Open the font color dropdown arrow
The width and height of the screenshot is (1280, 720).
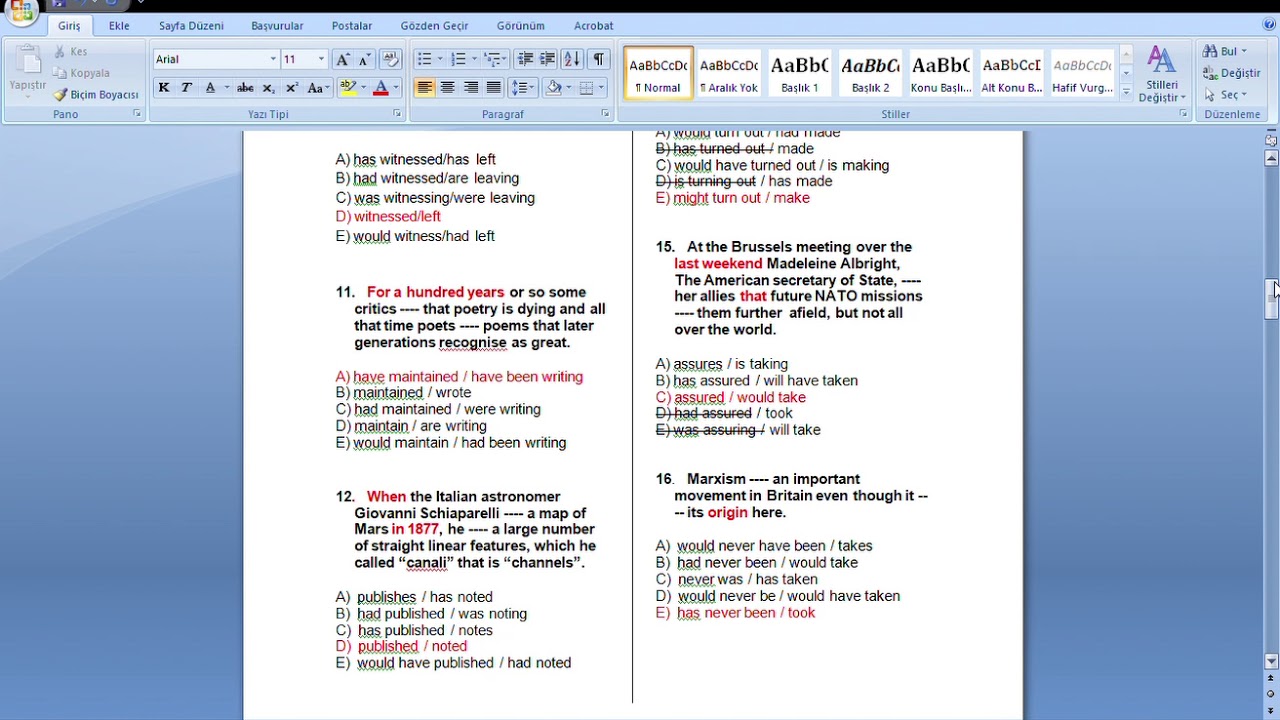(396, 88)
